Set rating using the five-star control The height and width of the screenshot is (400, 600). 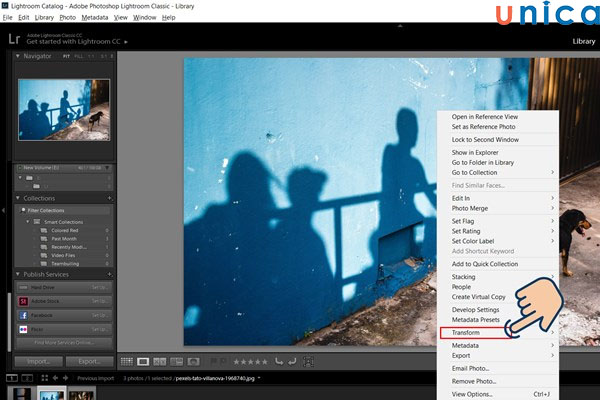(x=251, y=361)
